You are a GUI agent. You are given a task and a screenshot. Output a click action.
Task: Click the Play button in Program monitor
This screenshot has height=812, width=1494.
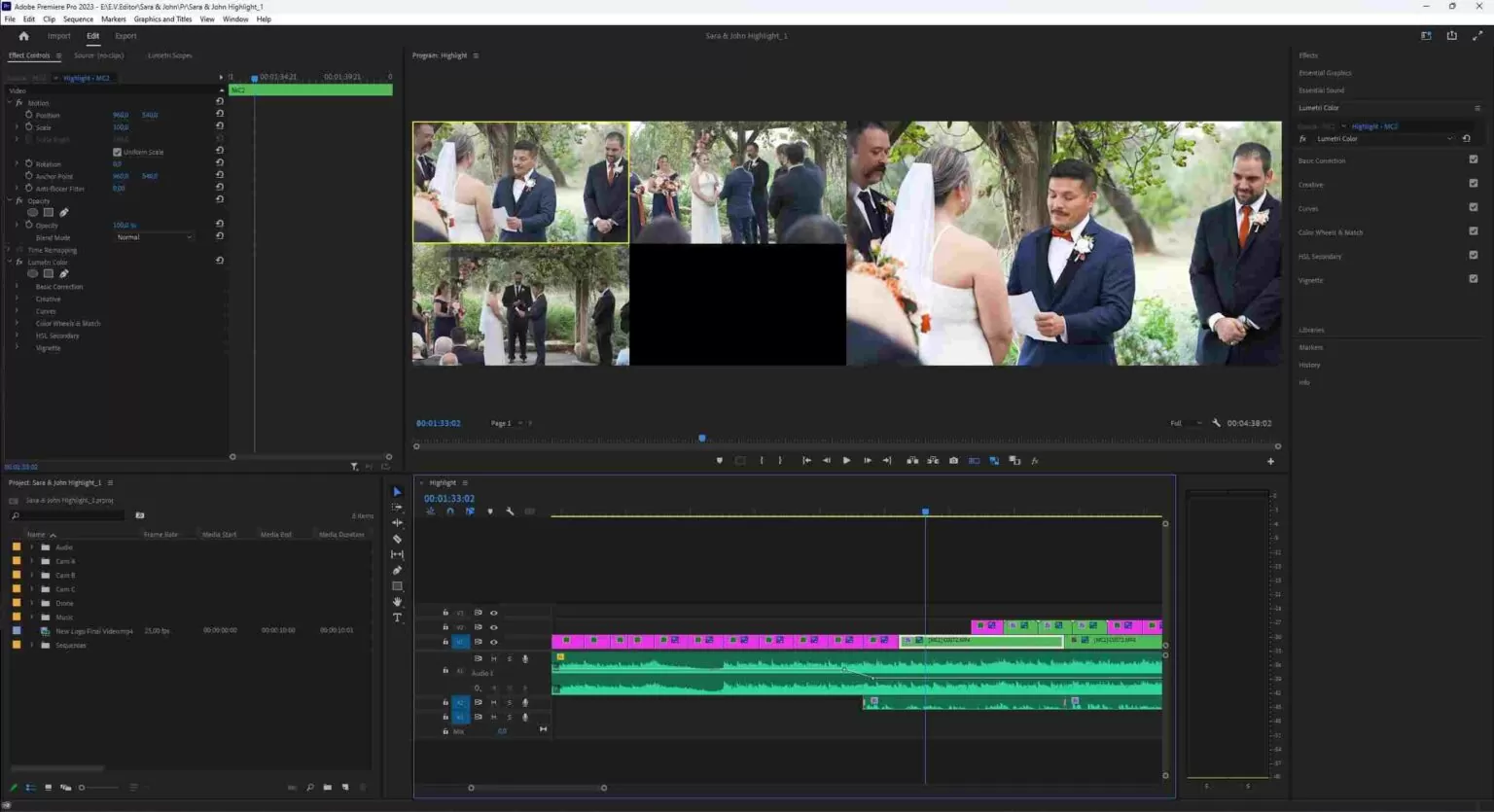tap(846, 460)
